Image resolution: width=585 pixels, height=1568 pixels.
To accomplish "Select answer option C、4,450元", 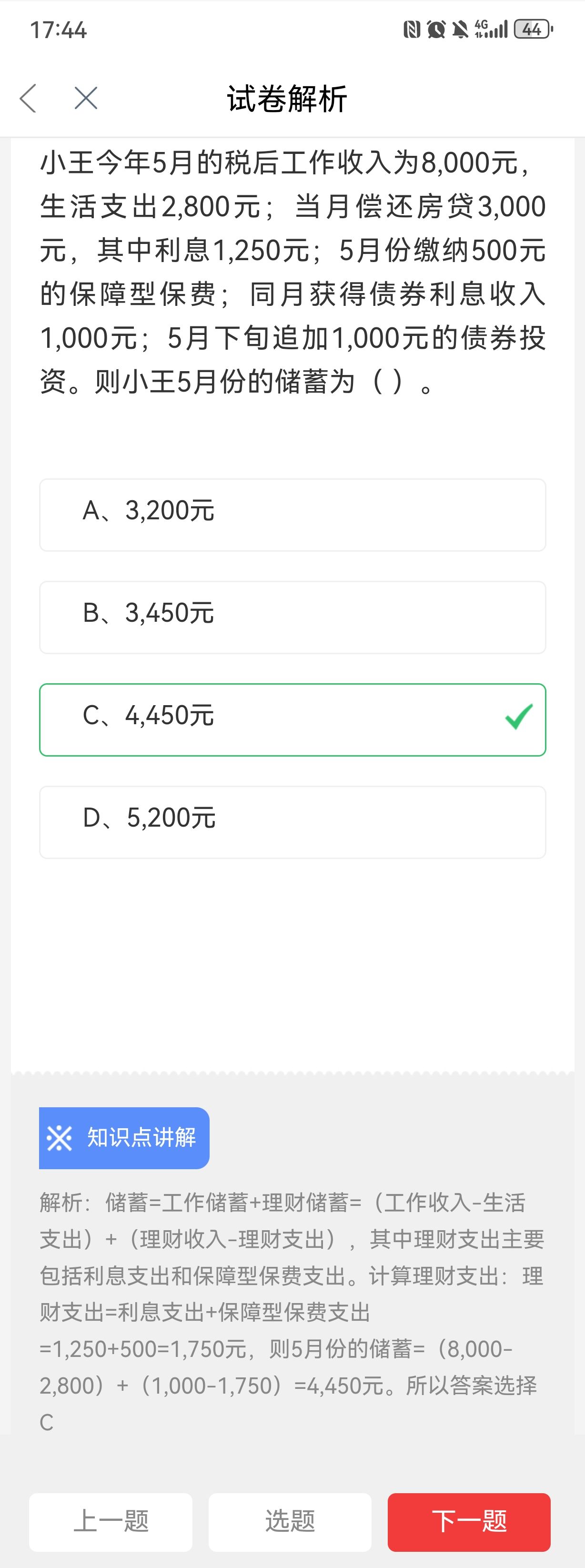I will tap(292, 719).
